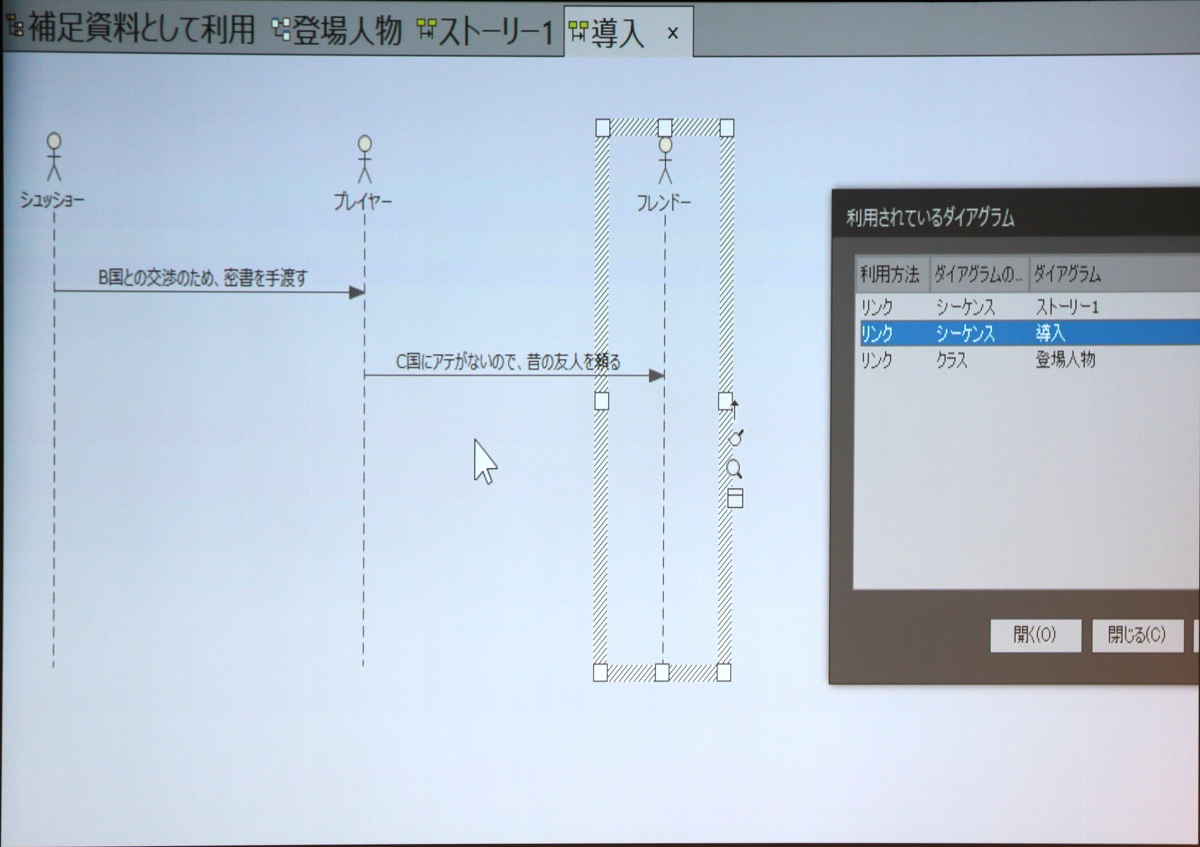Select the プレイヤー actor figure
Image resolution: width=1200 pixels, height=847 pixels.
tap(364, 160)
